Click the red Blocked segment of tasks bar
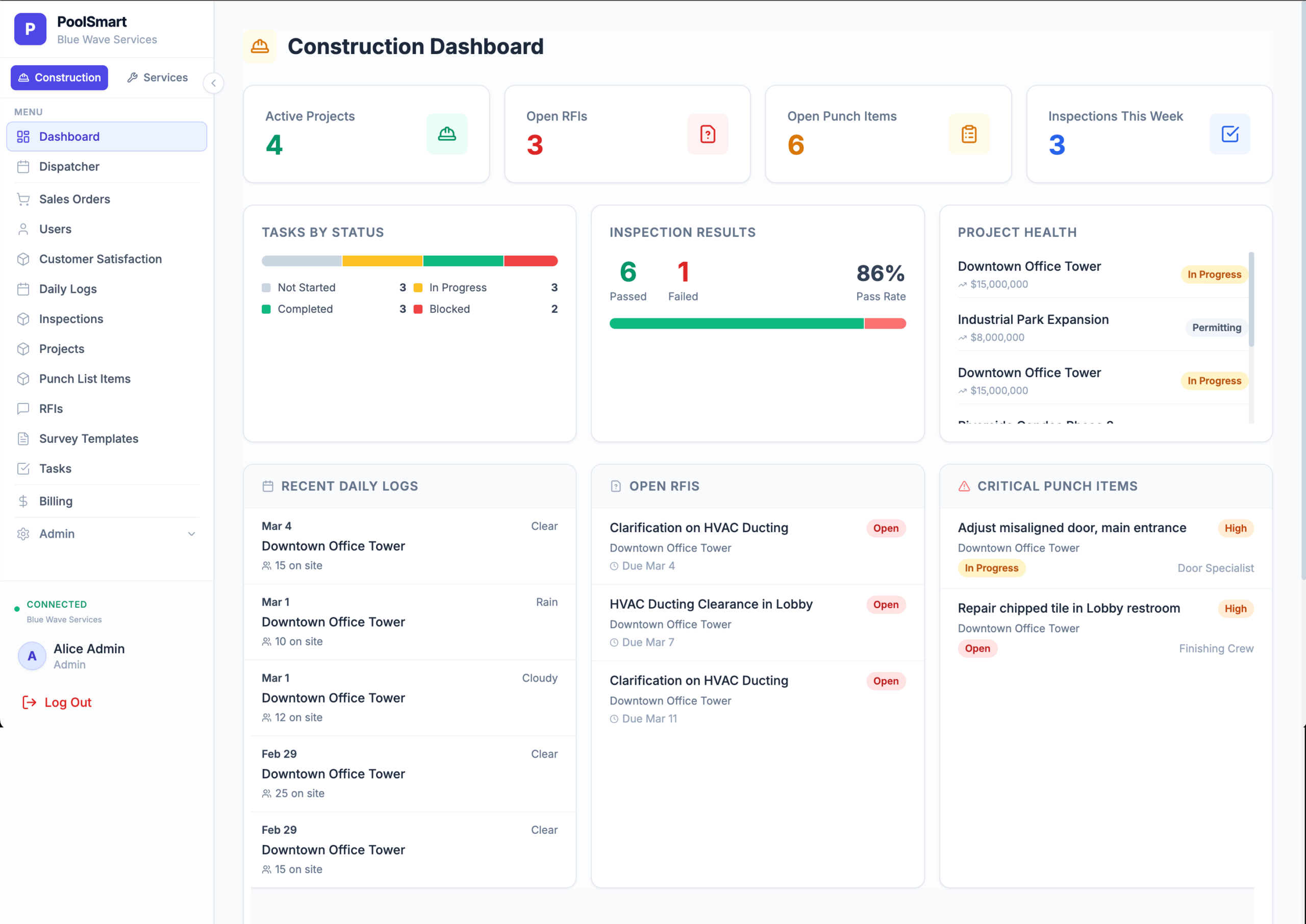Viewport: 1306px width, 924px height. tap(531, 261)
